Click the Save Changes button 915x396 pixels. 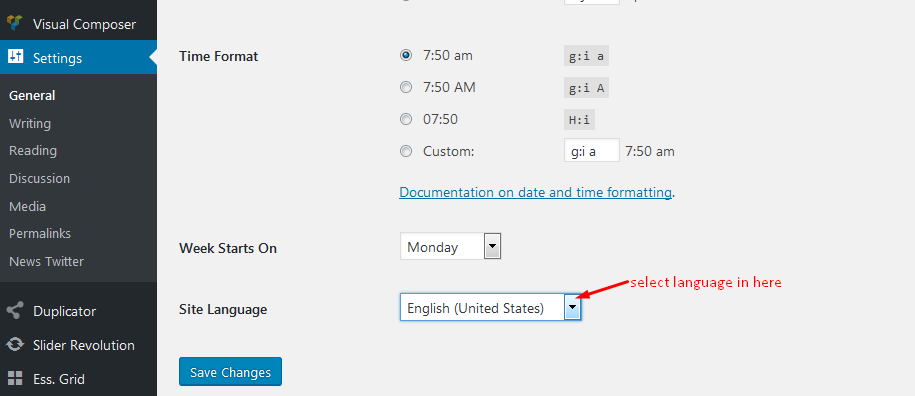231,372
